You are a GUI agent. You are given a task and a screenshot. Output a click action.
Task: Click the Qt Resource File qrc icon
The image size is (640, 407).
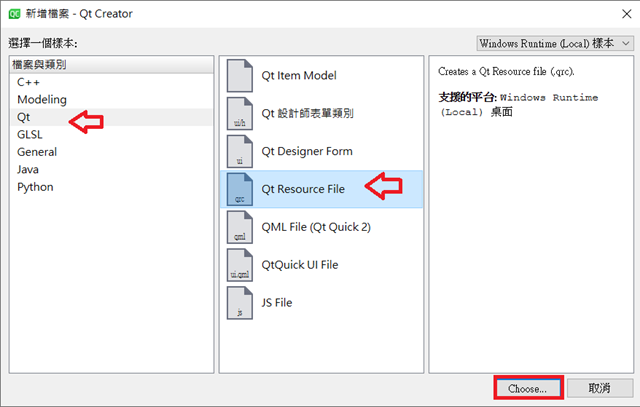click(x=240, y=189)
